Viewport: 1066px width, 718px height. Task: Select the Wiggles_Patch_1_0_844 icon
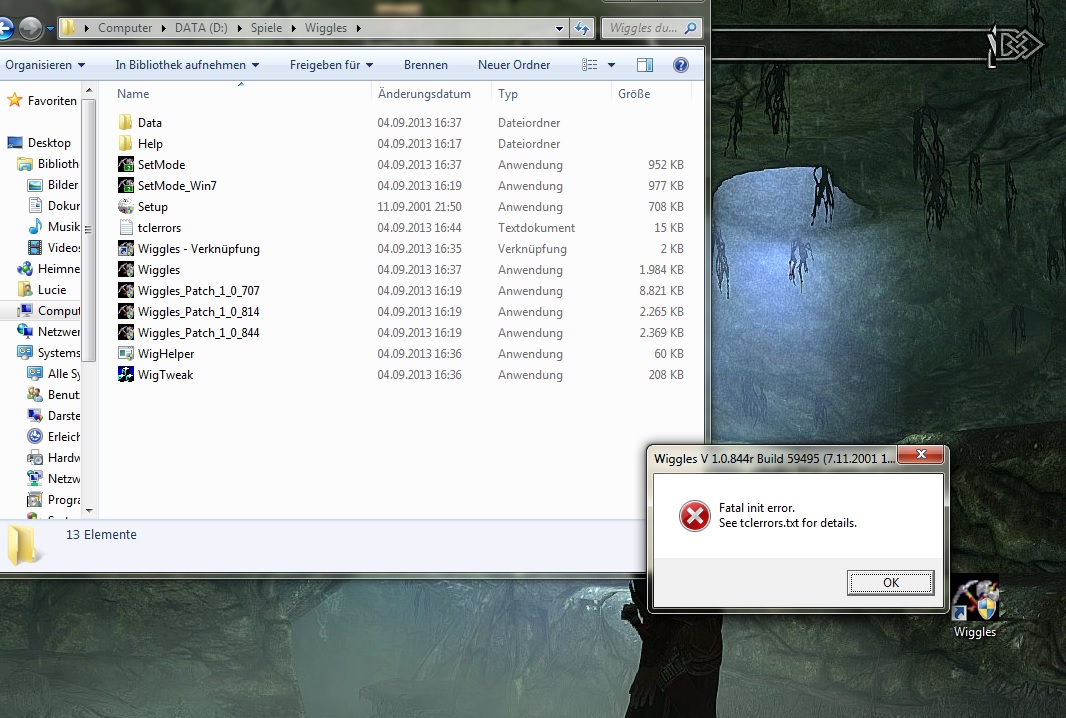126,333
